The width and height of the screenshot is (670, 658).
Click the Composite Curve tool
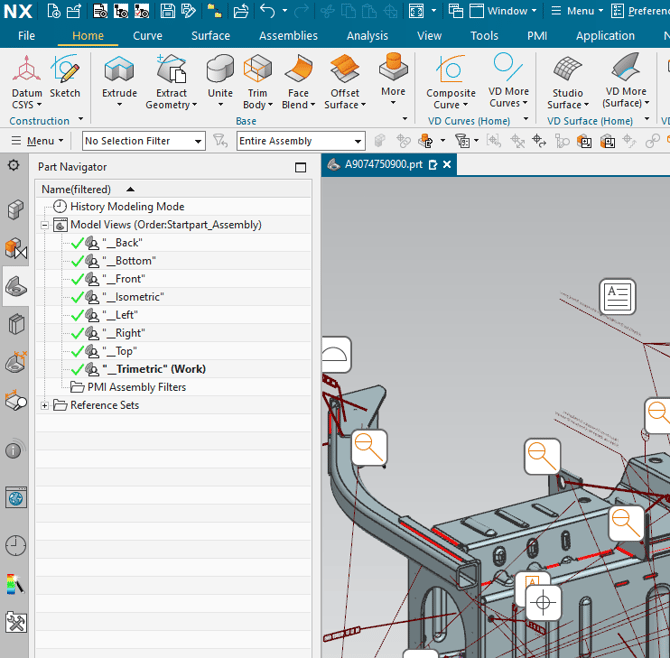tap(450, 81)
